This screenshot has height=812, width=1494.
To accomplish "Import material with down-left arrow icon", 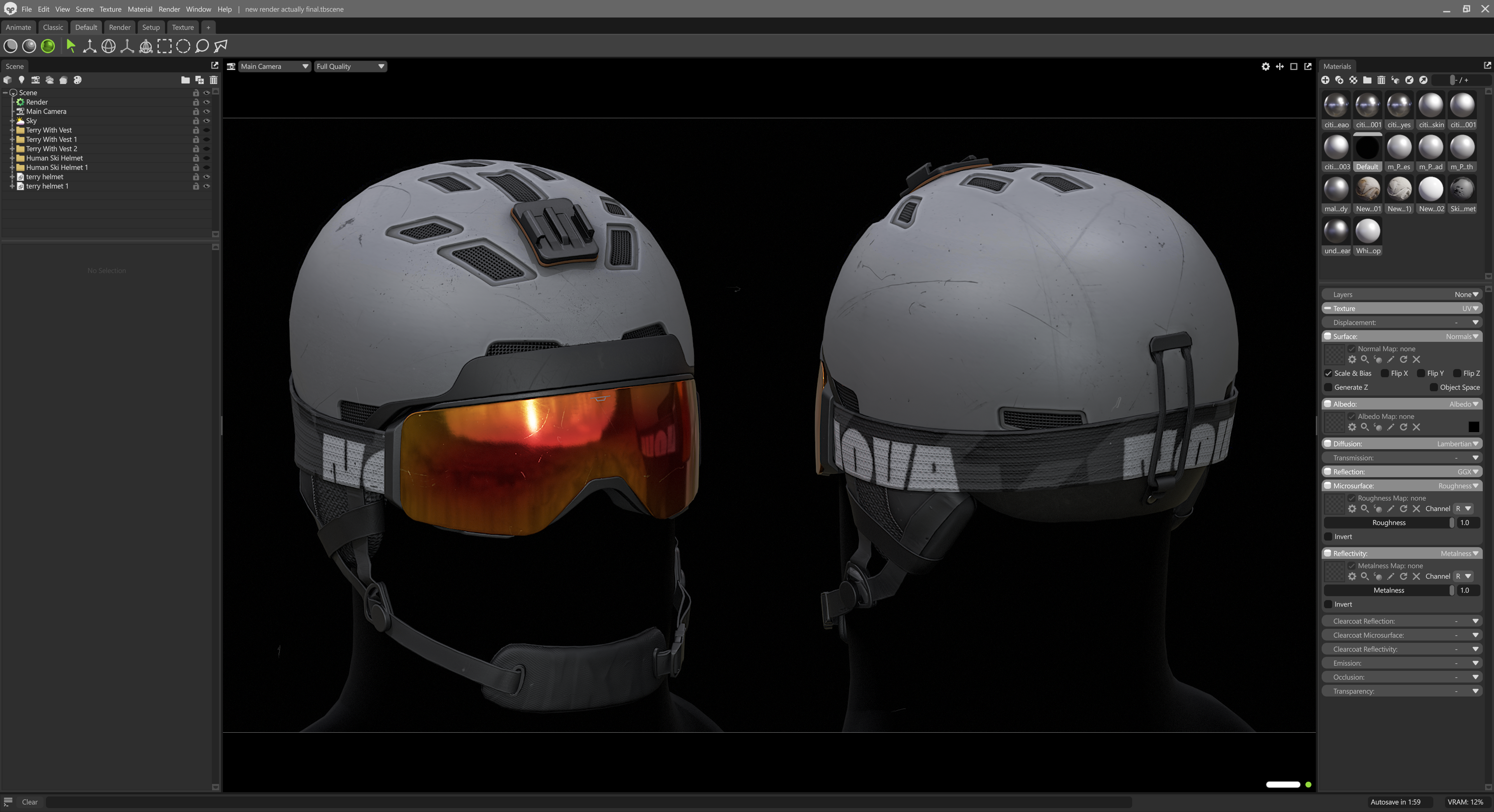I will pyautogui.click(x=1409, y=80).
